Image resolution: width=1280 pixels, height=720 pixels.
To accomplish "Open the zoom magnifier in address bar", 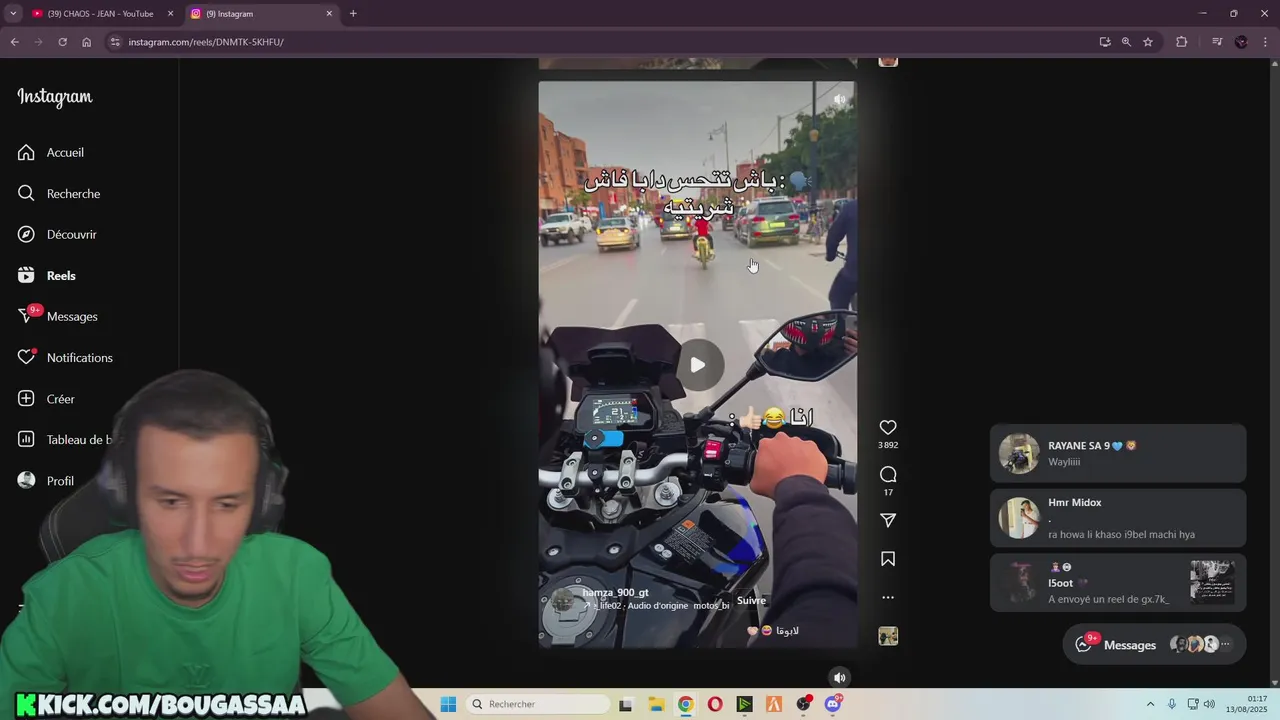I will point(1126,42).
